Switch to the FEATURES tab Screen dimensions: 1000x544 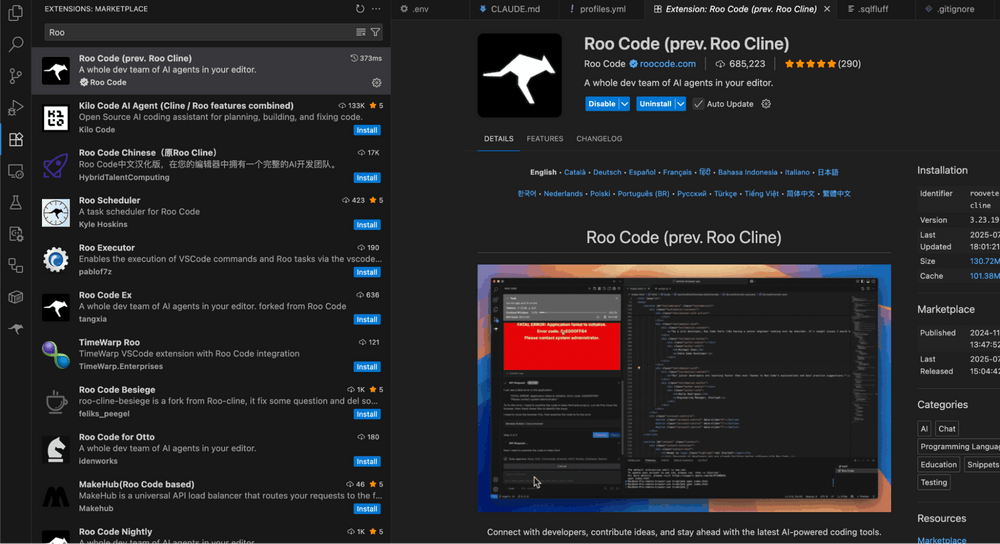[545, 138]
